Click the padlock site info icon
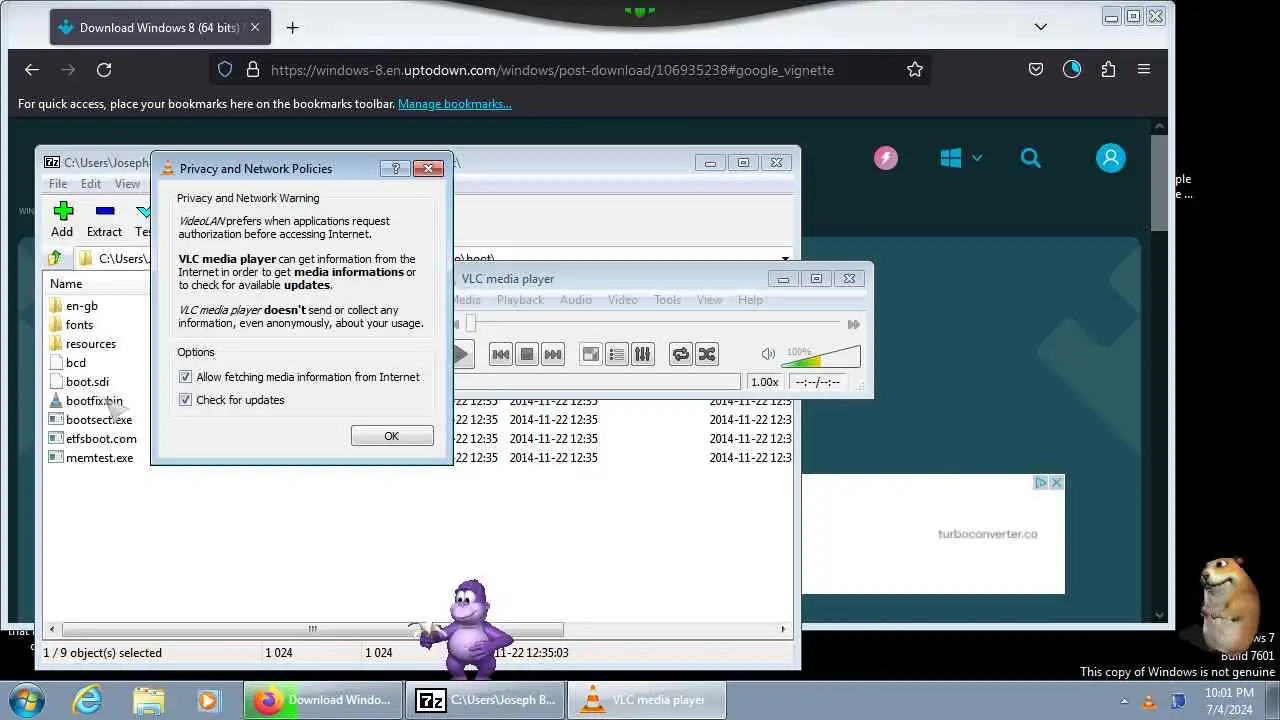Image resolution: width=1280 pixels, height=720 pixels. tap(252, 70)
